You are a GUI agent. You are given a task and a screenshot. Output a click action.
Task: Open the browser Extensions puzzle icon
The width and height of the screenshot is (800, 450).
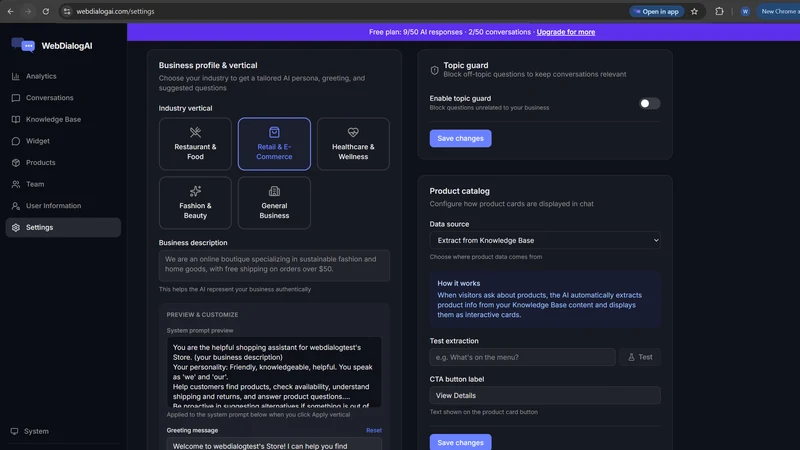[x=719, y=11]
